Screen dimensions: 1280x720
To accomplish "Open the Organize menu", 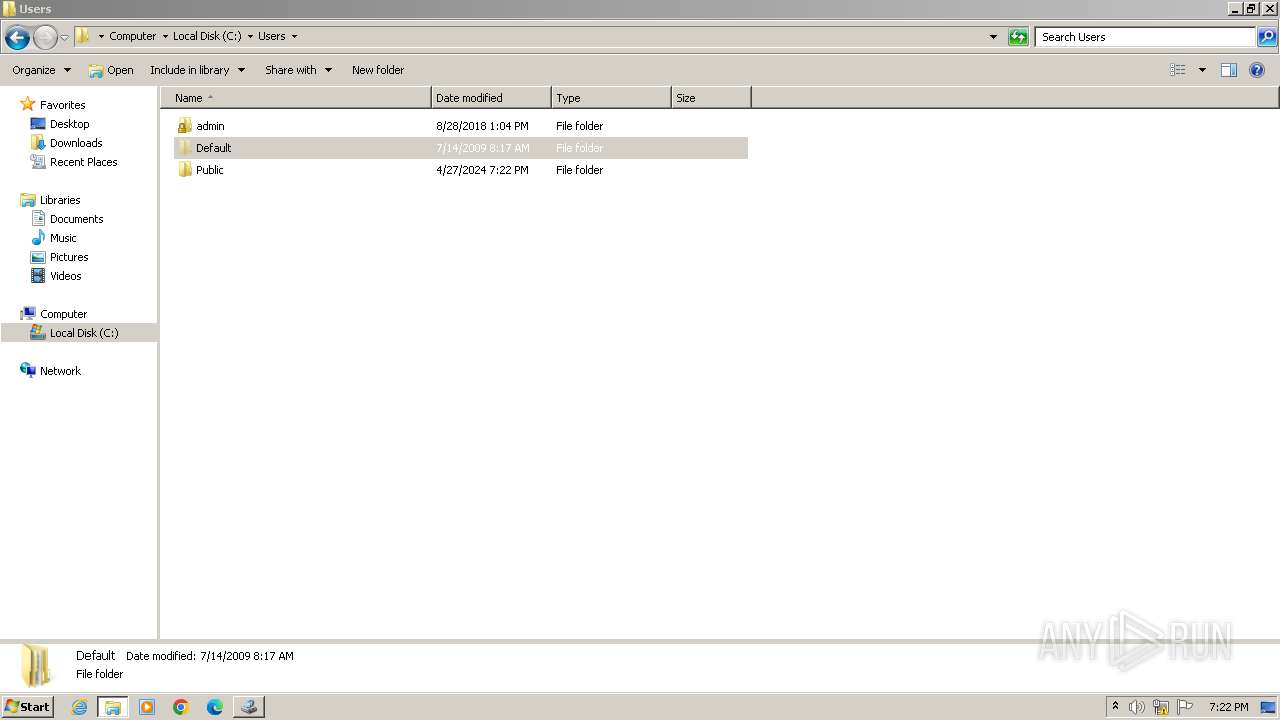I will click(x=41, y=70).
